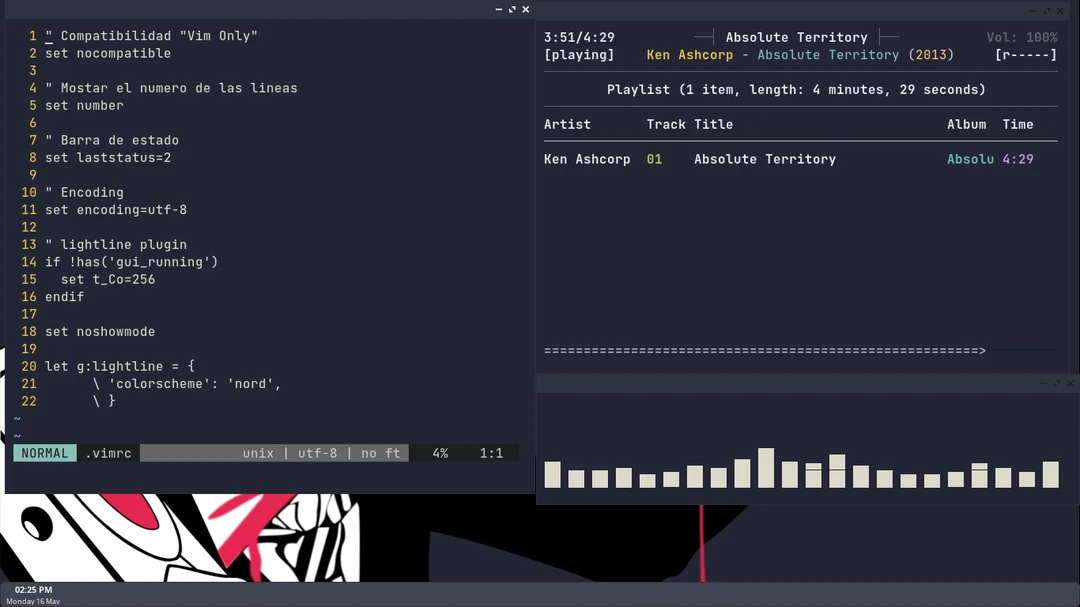This screenshot has width=1080, height=607.
Task: Click the utf-8 encoding indicator in statusline
Action: point(318,452)
